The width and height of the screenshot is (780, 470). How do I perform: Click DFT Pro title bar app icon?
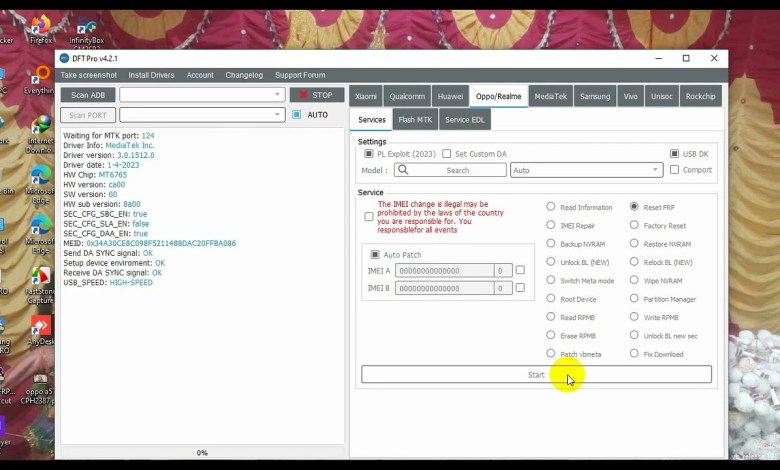(x=64, y=58)
